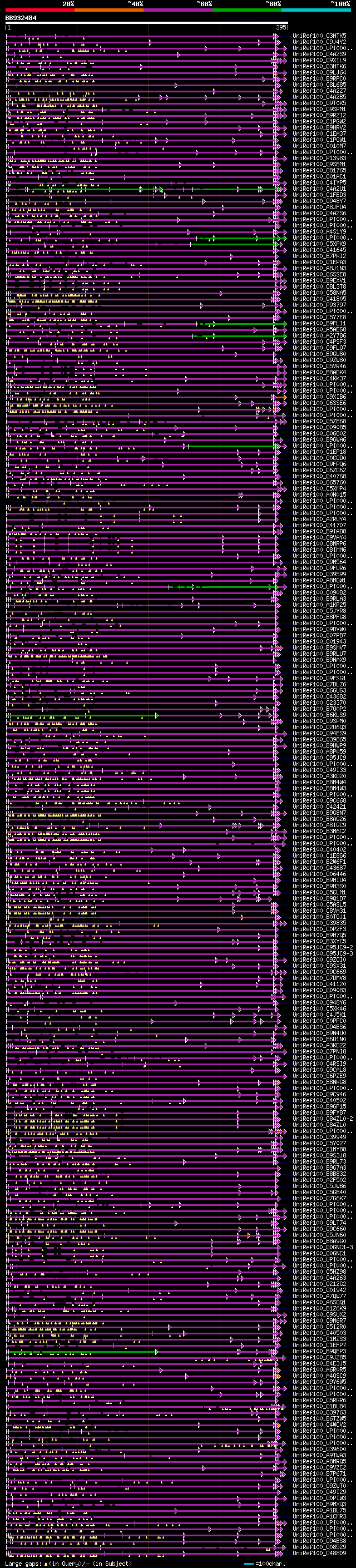
Task: Select hit label UniRef100_P13983
Action: 319,159
